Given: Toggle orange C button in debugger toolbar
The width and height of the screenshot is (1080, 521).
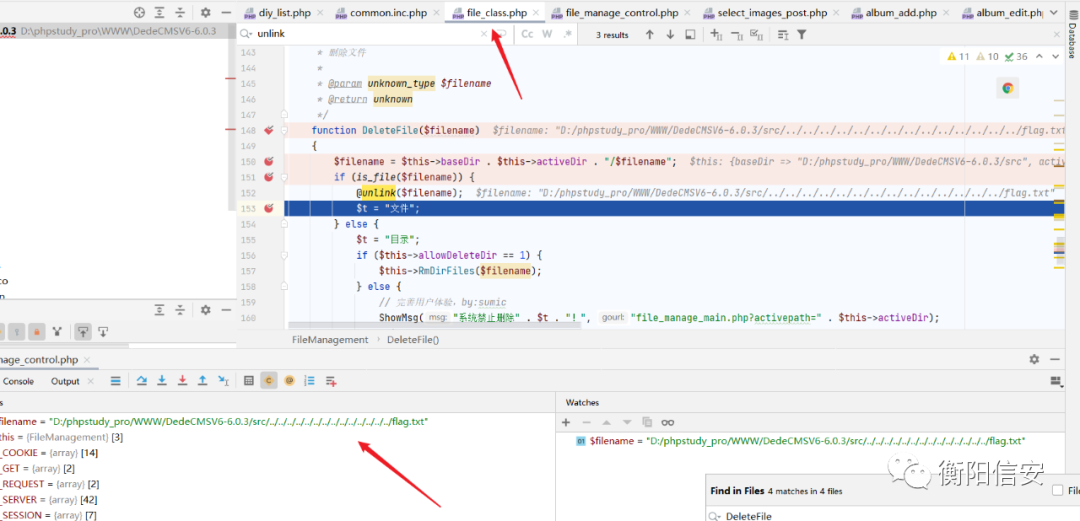Looking at the screenshot, I should (x=269, y=380).
